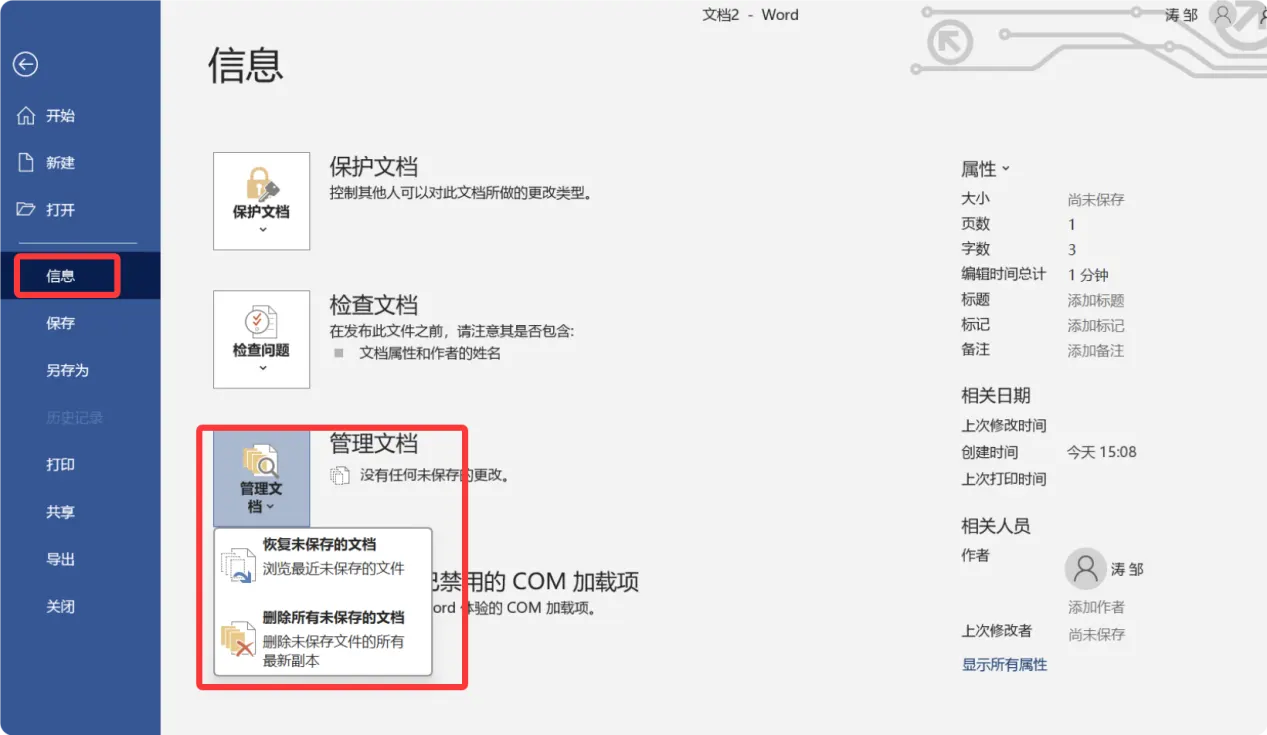This screenshot has height=735, width=1267.
Task: Open 导出 from the sidebar
Action: [x=80, y=559]
